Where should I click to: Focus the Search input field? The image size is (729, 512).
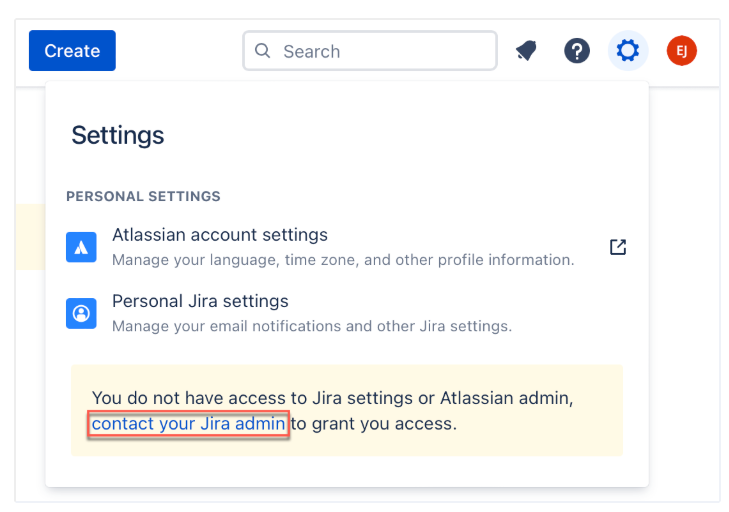(x=370, y=51)
